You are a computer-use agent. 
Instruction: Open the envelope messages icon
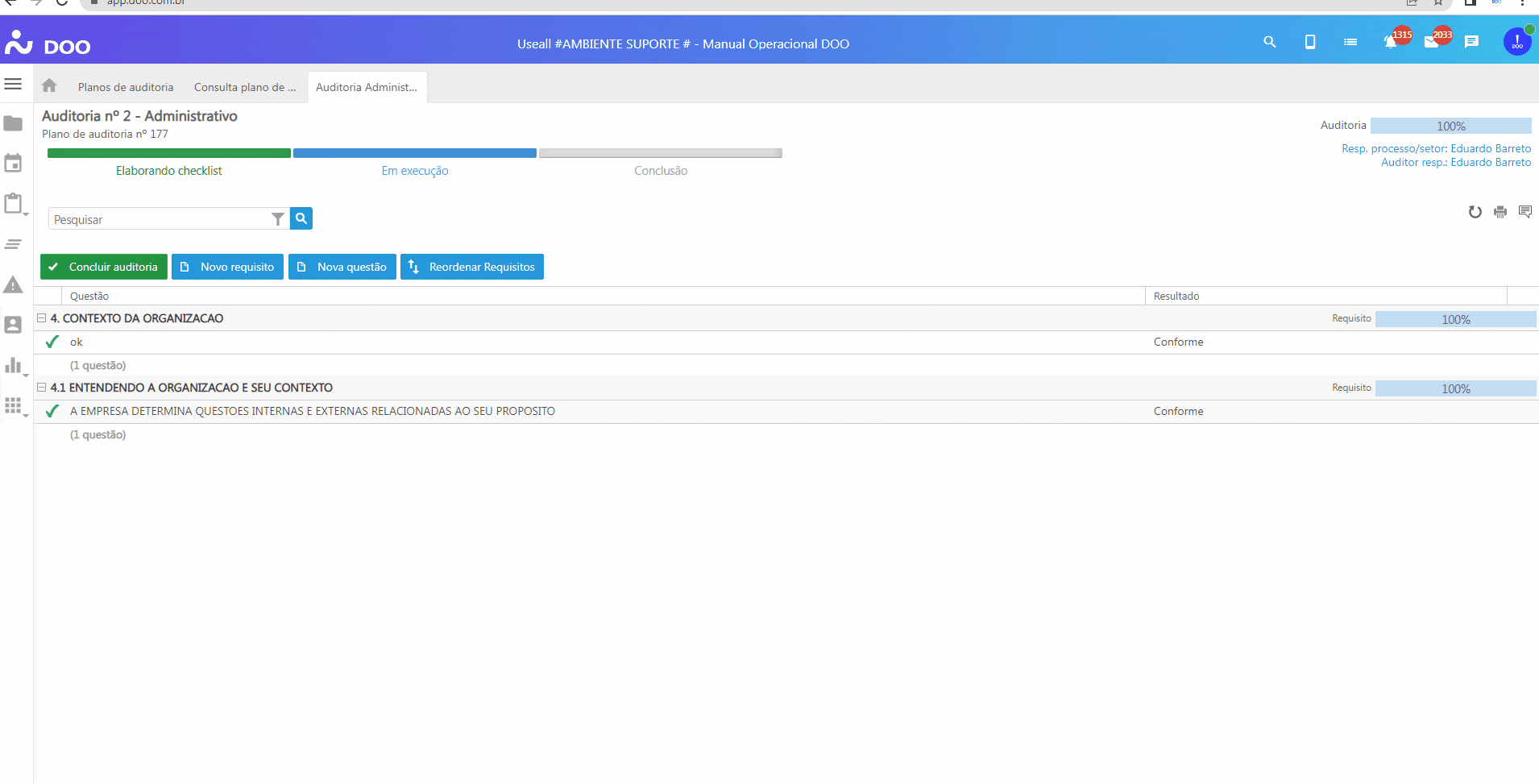1431,42
